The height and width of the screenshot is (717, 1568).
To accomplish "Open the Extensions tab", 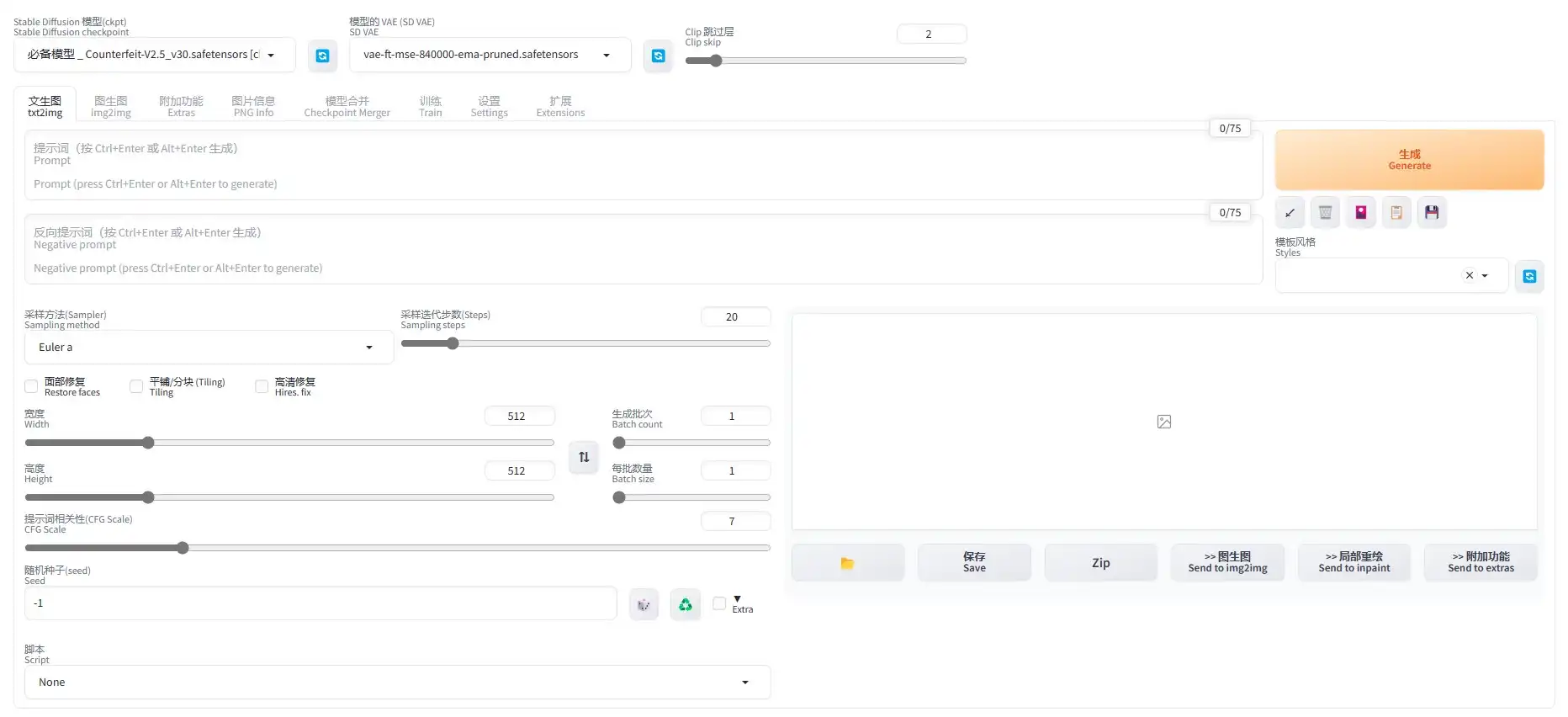I will (560, 106).
